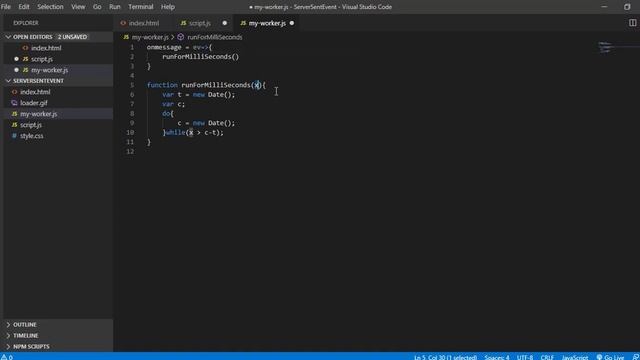Click the unsaved dot on my-worker.js tab
Screen dimensions: 640x360
pyautogui.click(x=291, y=23)
